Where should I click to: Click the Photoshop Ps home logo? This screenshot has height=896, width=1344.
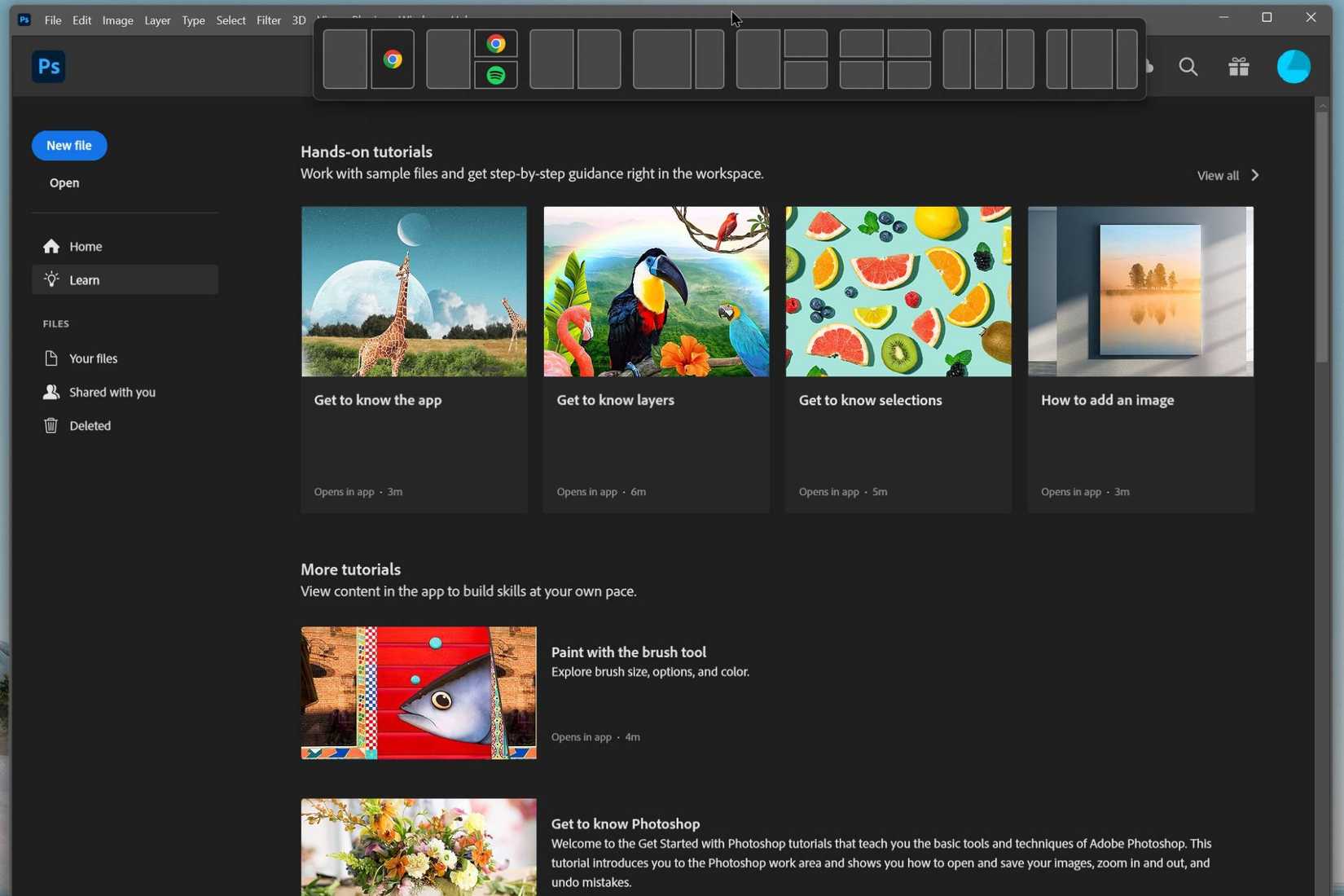tap(48, 66)
